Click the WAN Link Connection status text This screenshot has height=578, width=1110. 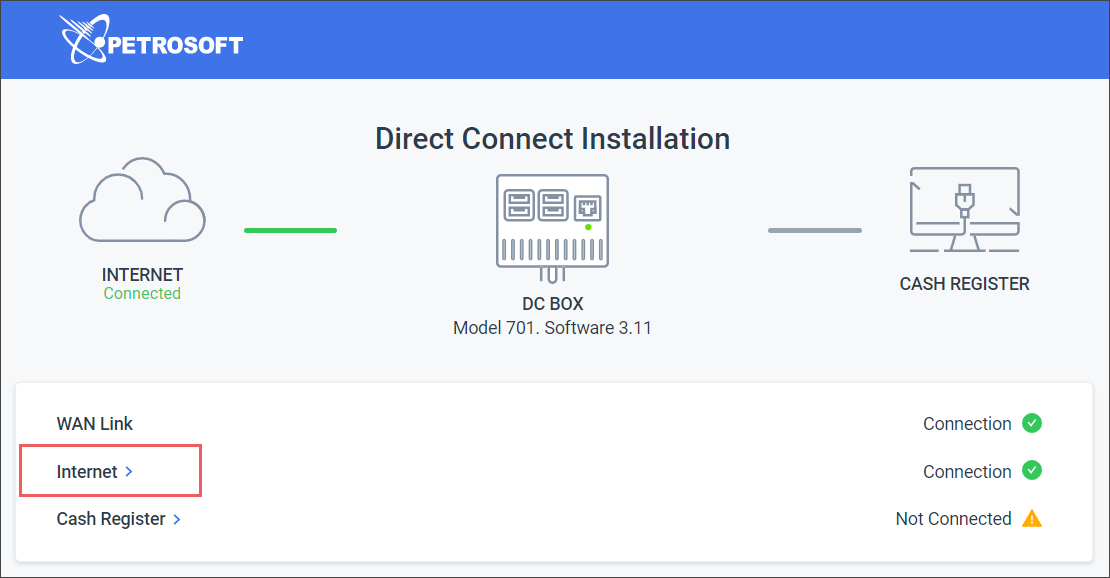point(967,424)
